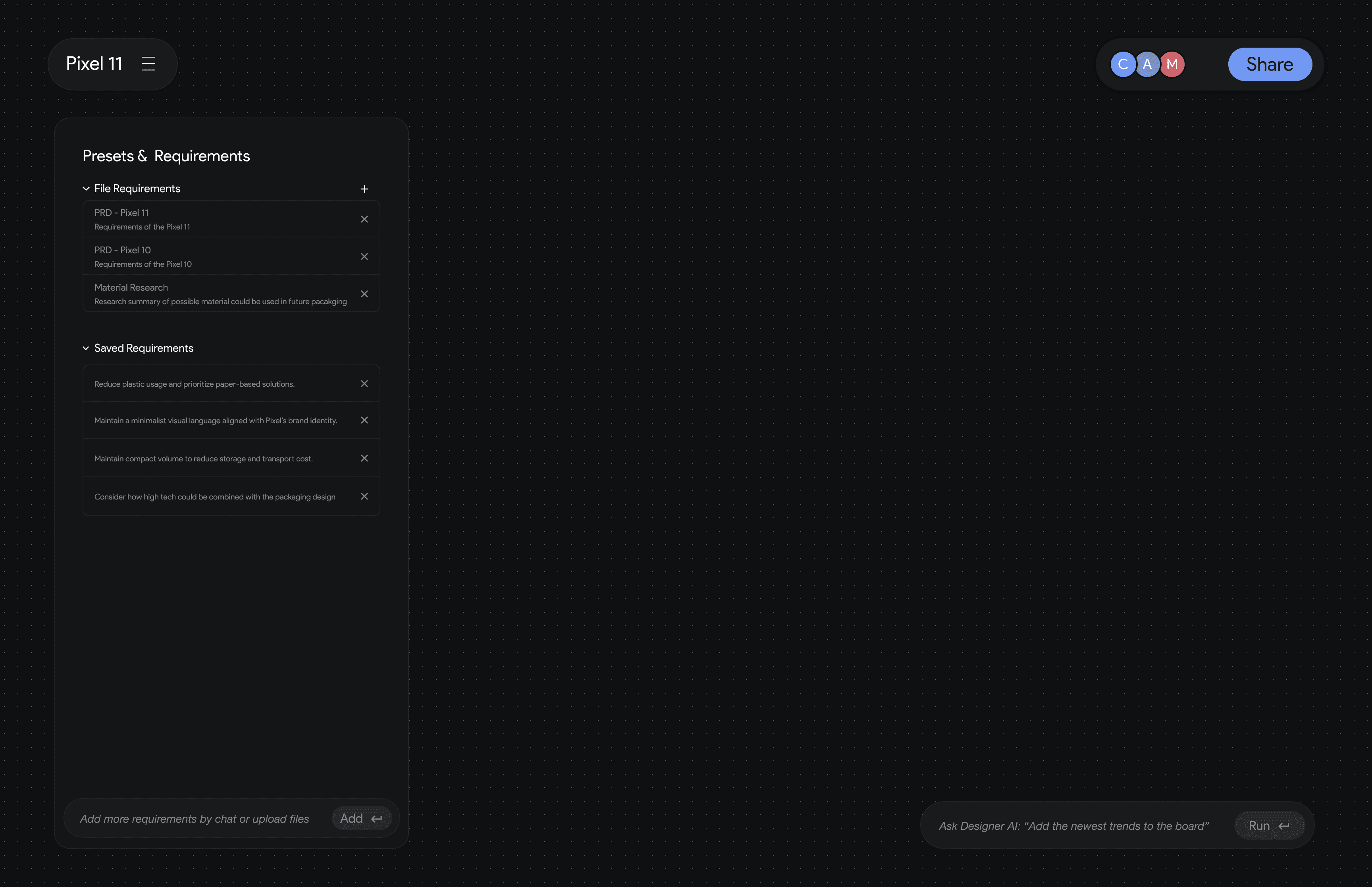Delete the high tech packaging requirement
Image resolution: width=1372 pixels, height=887 pixels.
[364, 496]
